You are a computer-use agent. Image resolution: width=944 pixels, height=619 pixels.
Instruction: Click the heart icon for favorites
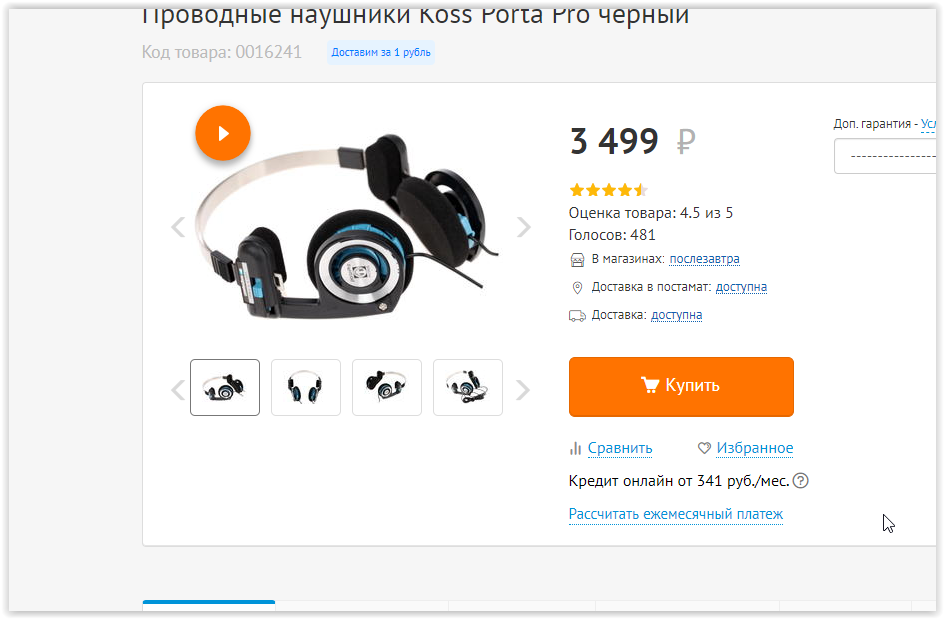pos(704,448)
